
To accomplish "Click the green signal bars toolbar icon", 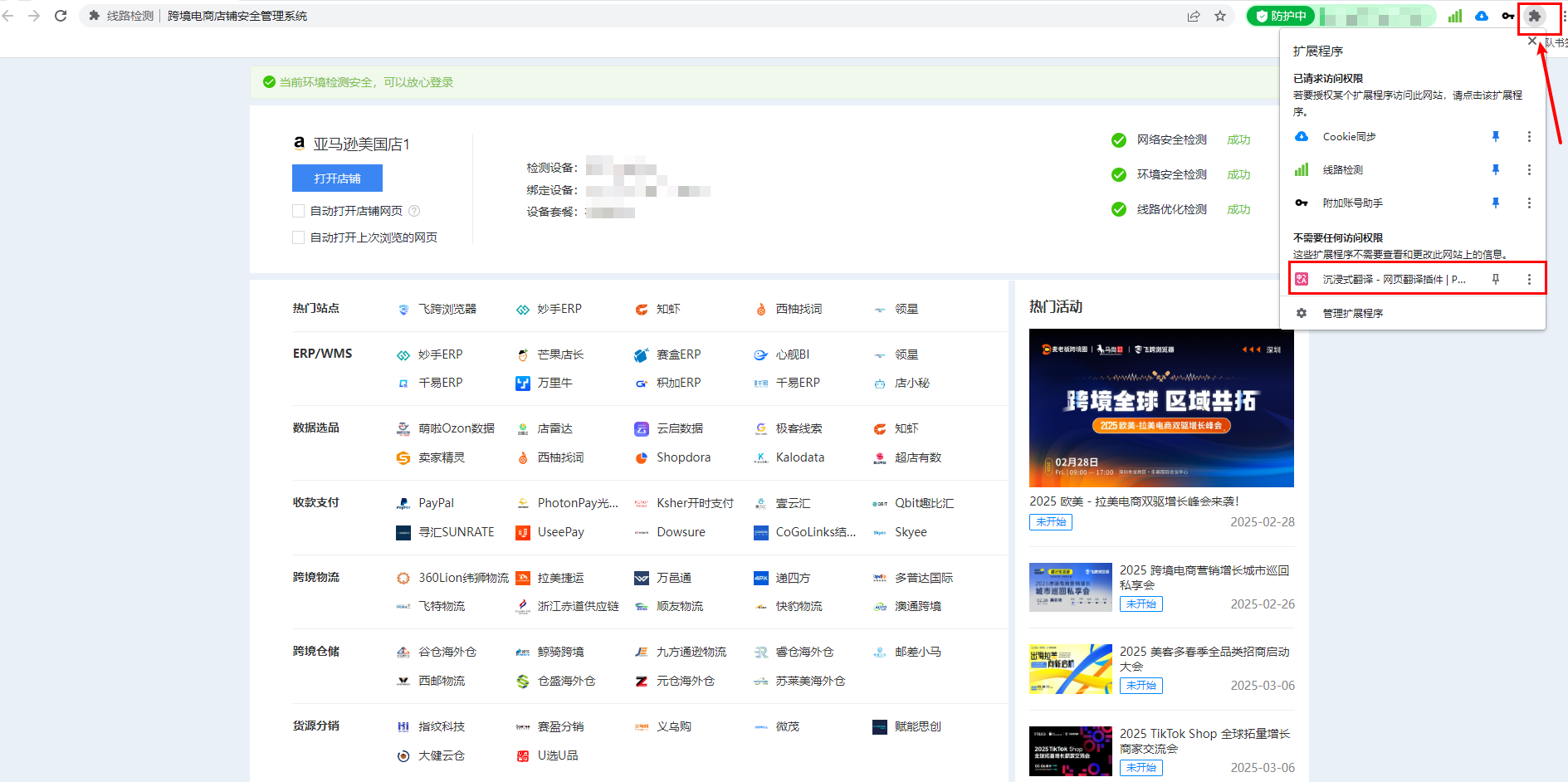I will point(1455,16).
